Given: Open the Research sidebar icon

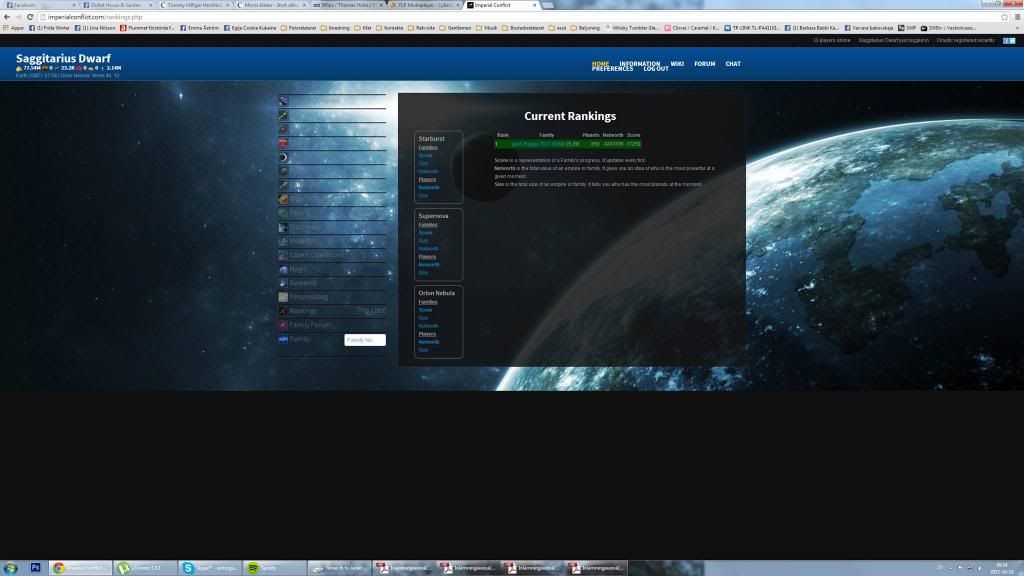Looking at the screenshot, I should [x=283, y=283].
